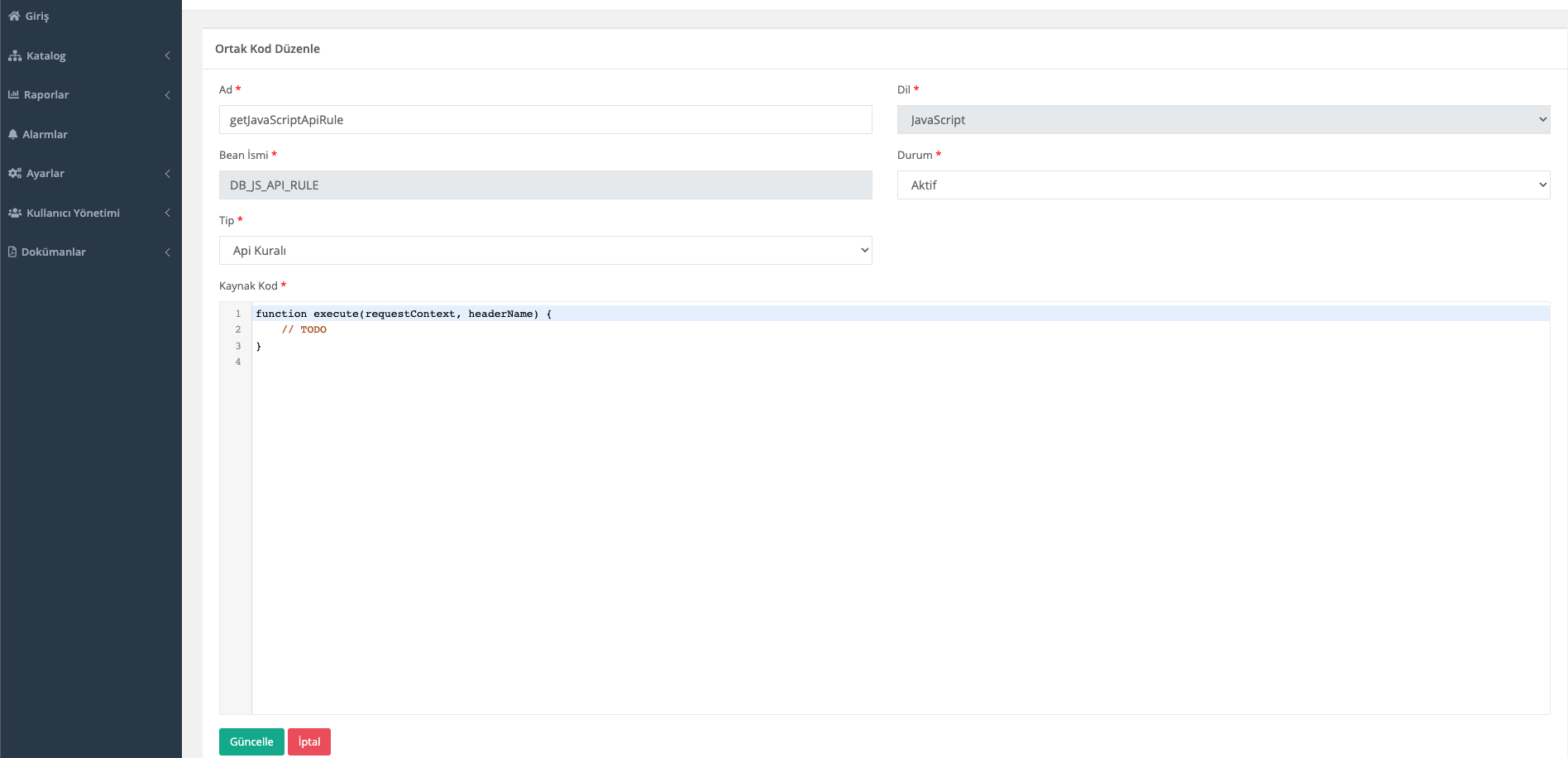This screenshot has width=1568, height=758.
Task: Go to Giriş menu item
Action: tap(91, 16)
